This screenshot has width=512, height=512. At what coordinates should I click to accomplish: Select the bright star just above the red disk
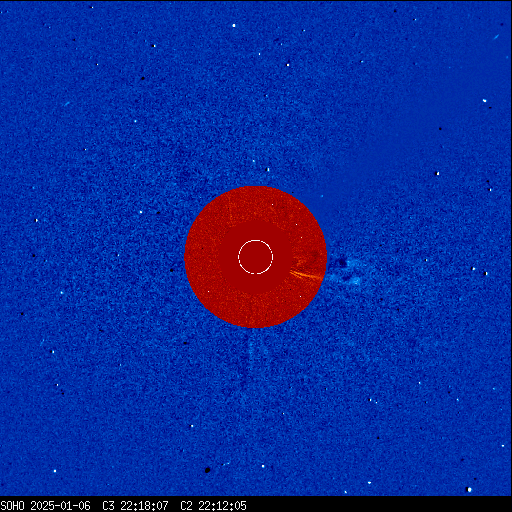coord(268,170)
